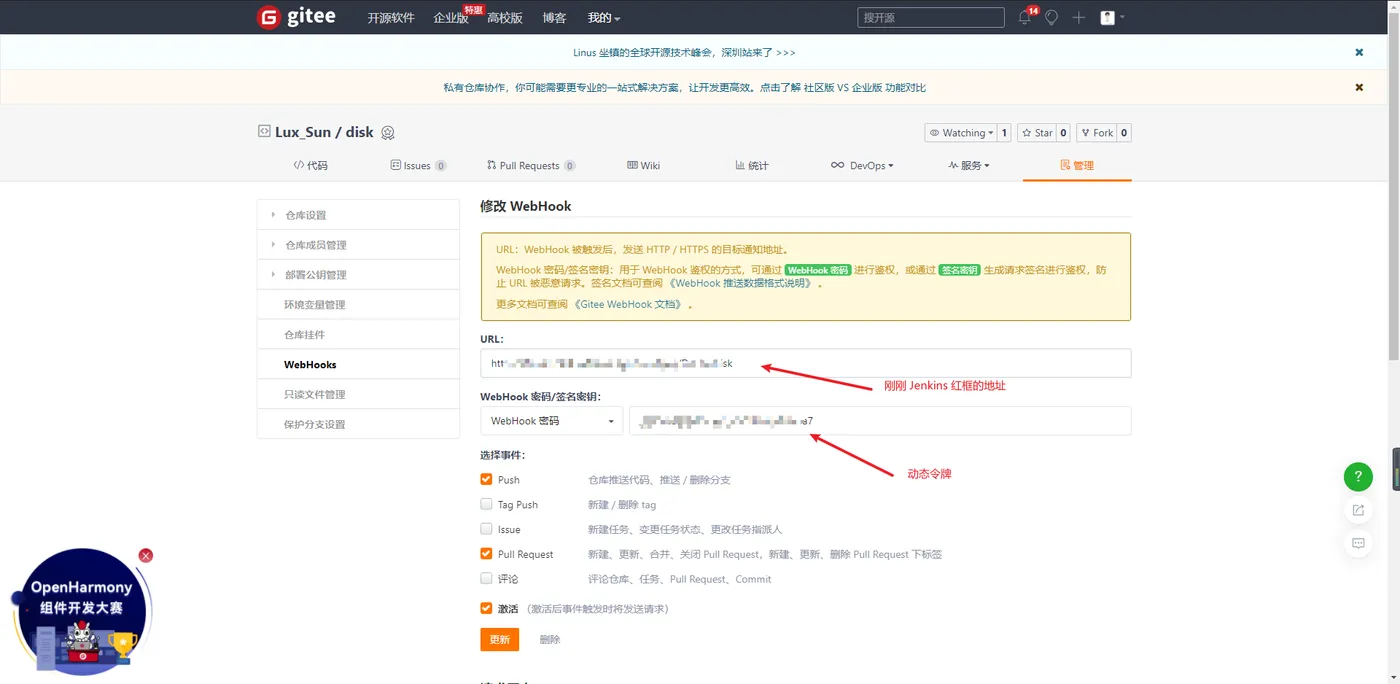1400x684 pixels.
Task: Check the Push event checkbox
Action: (x=486, y=480)
